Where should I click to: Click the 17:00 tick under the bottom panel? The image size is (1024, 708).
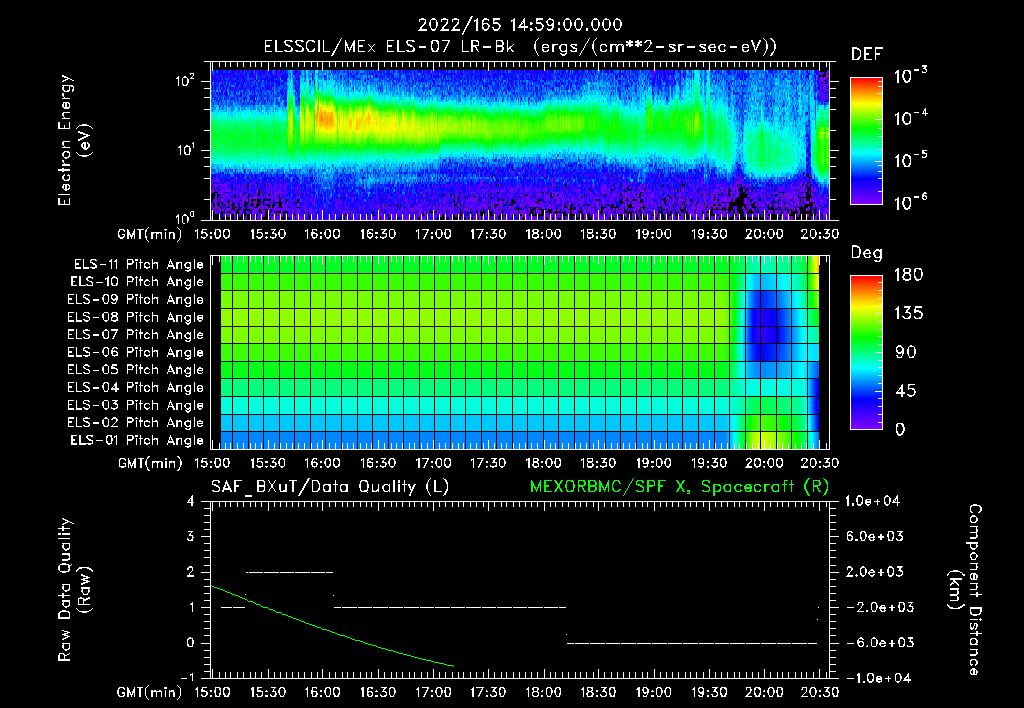[433, 692]
